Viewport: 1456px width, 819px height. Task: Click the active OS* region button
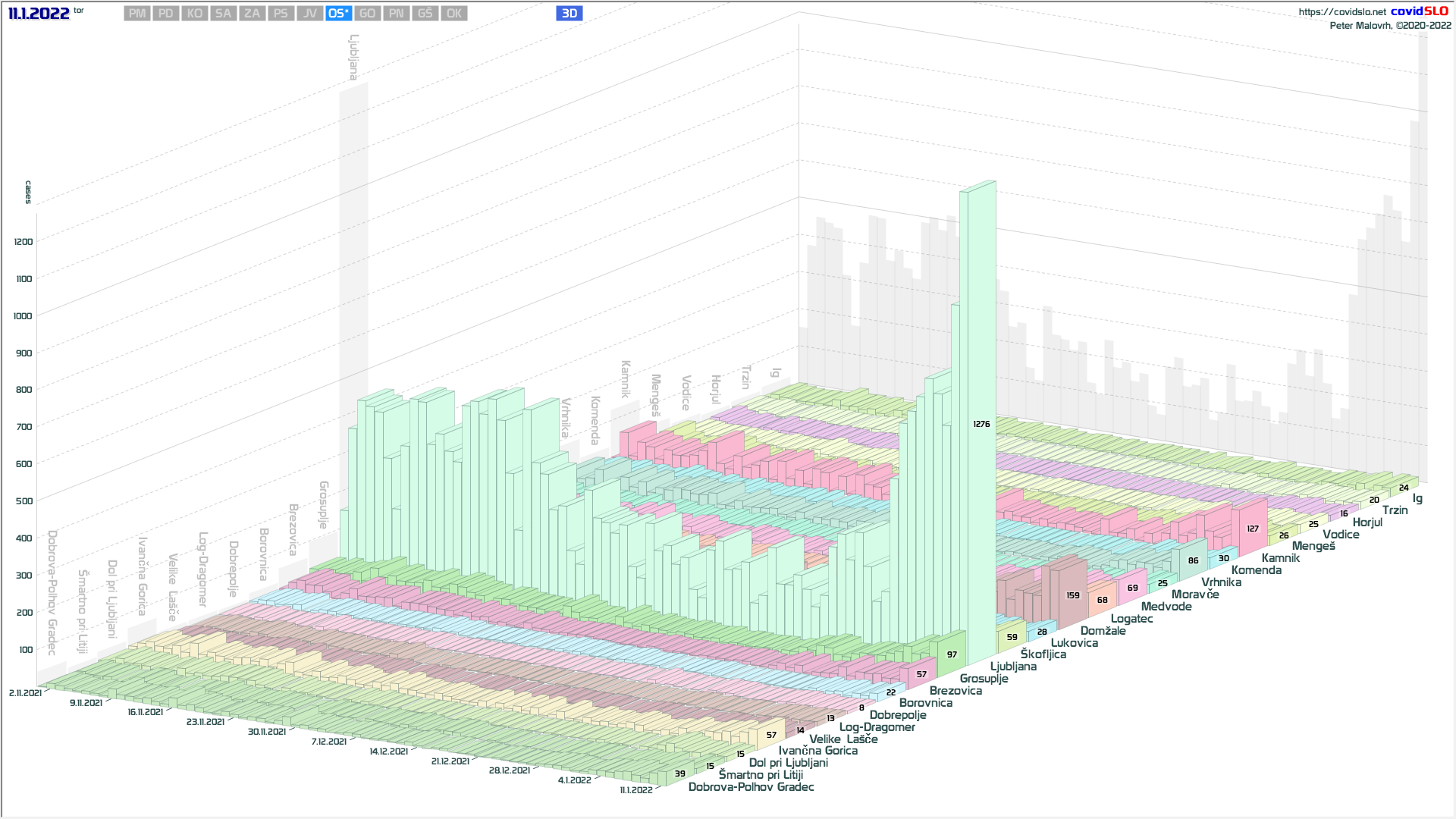(x=338, y=14)
